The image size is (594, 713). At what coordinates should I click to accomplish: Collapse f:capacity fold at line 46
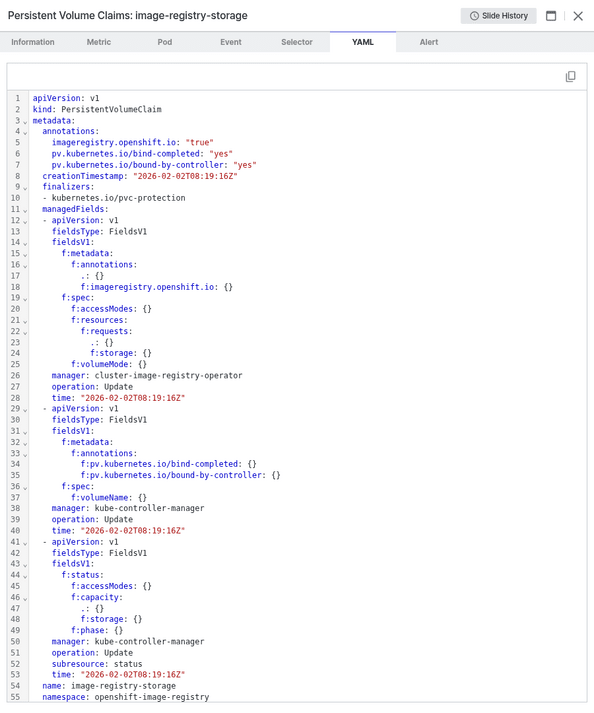pyautogui.click(x=25, y=598)
